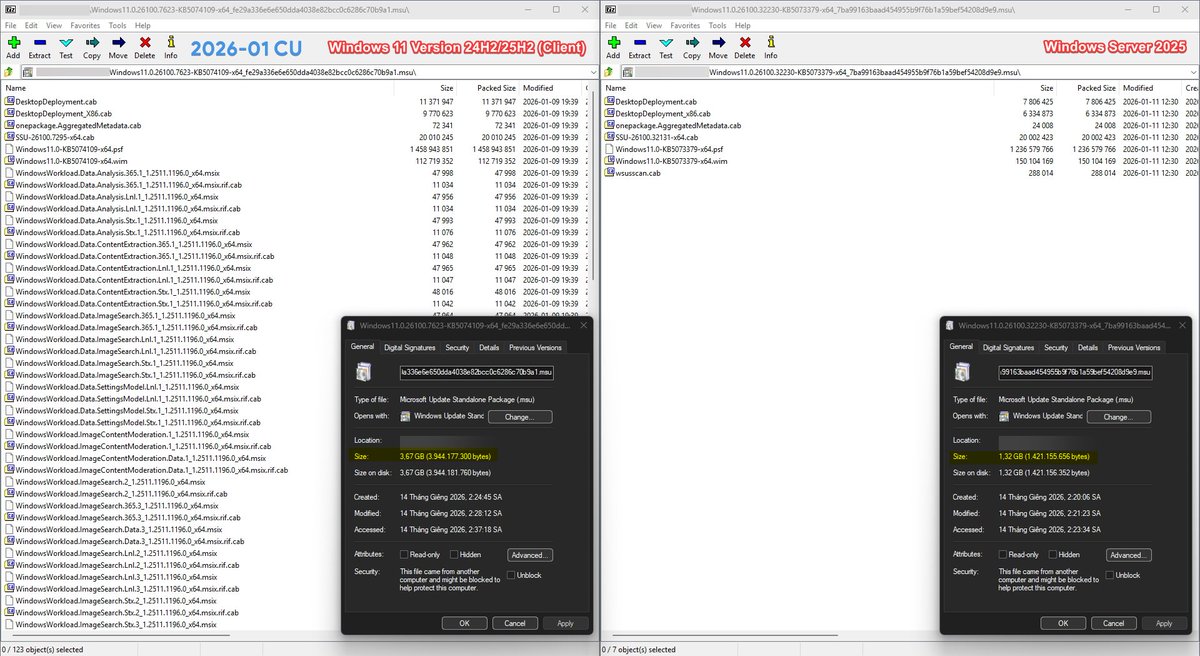Click Delete icon in left 7-Zip window
This screenshot has height=656, width=1200.
pyautogui.click(x=145, y=43)
